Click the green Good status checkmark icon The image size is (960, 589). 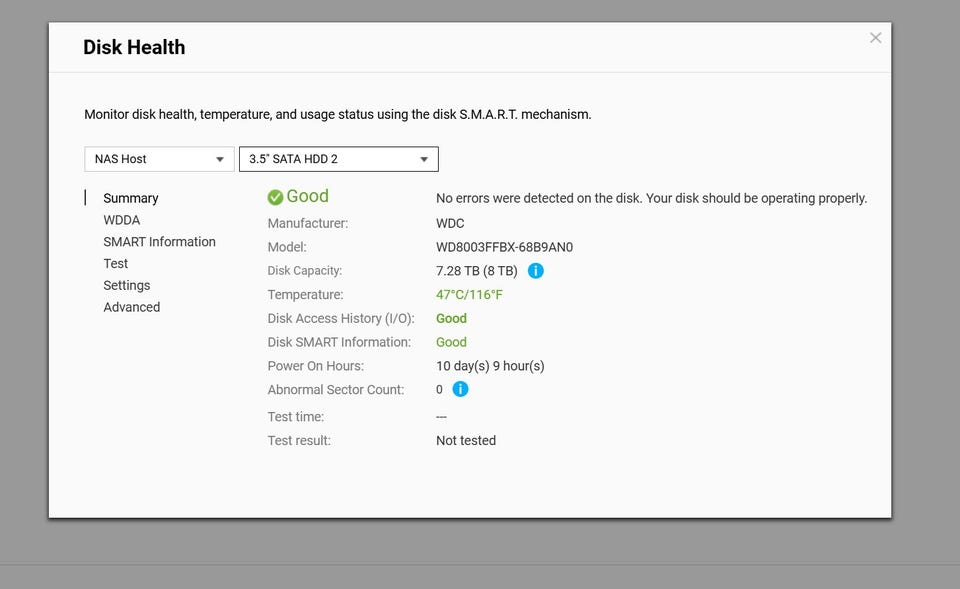[276, 197]
